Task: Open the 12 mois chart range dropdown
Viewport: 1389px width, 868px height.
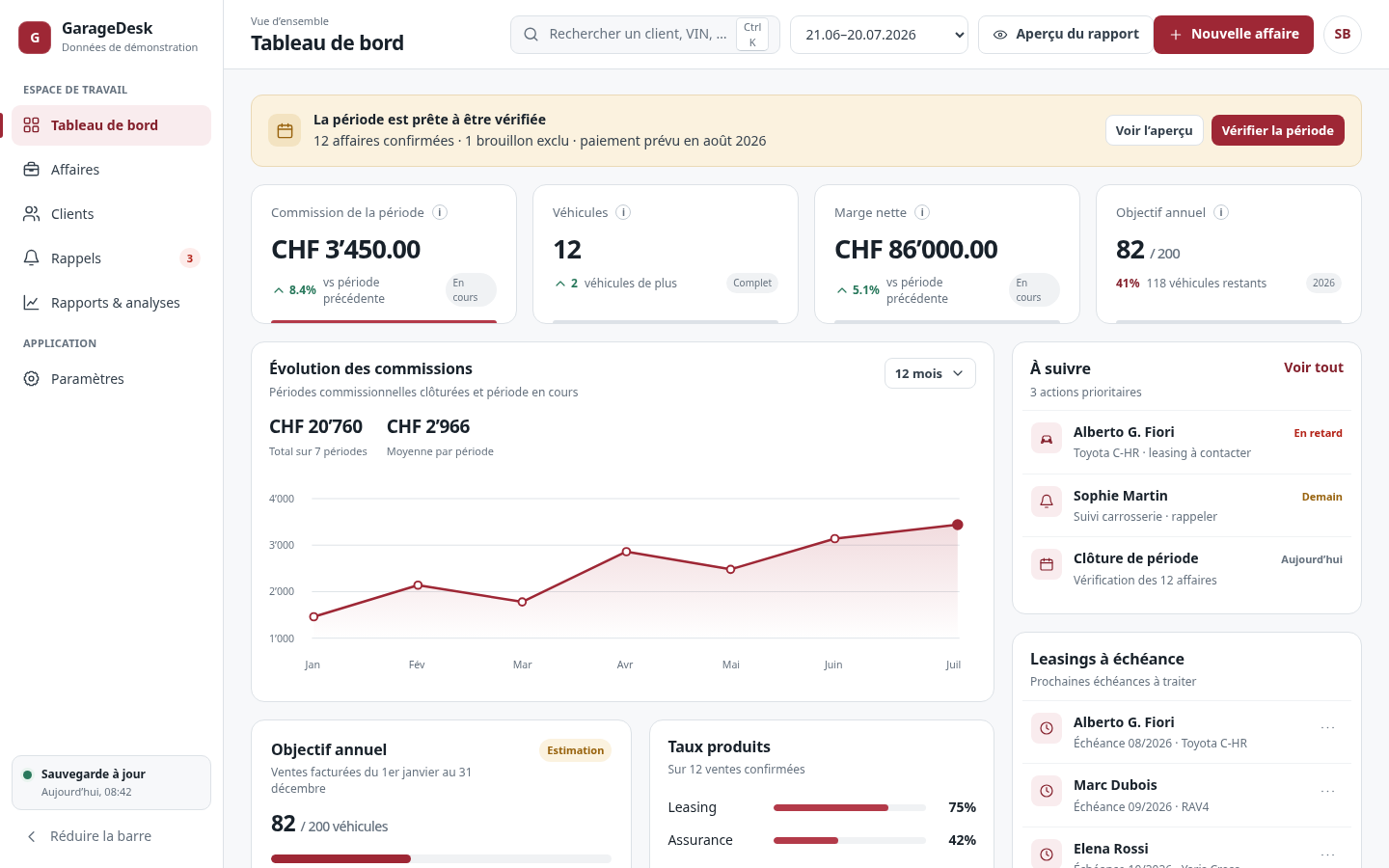Action: point(930,373)
